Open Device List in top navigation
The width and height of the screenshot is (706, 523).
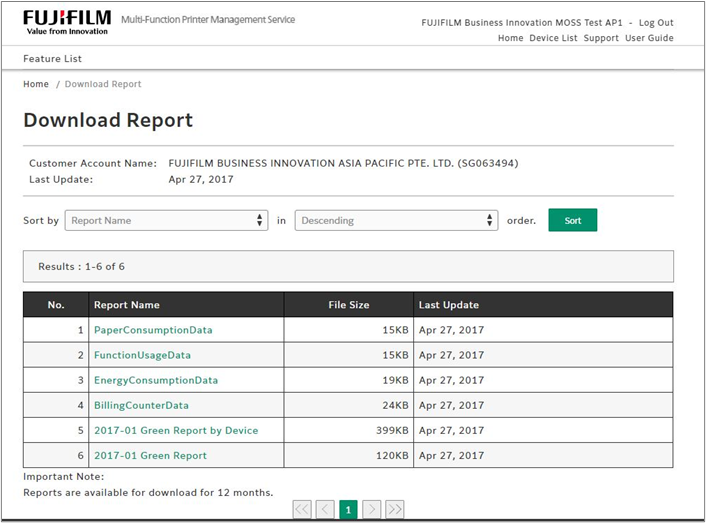[x=553, y=38]
